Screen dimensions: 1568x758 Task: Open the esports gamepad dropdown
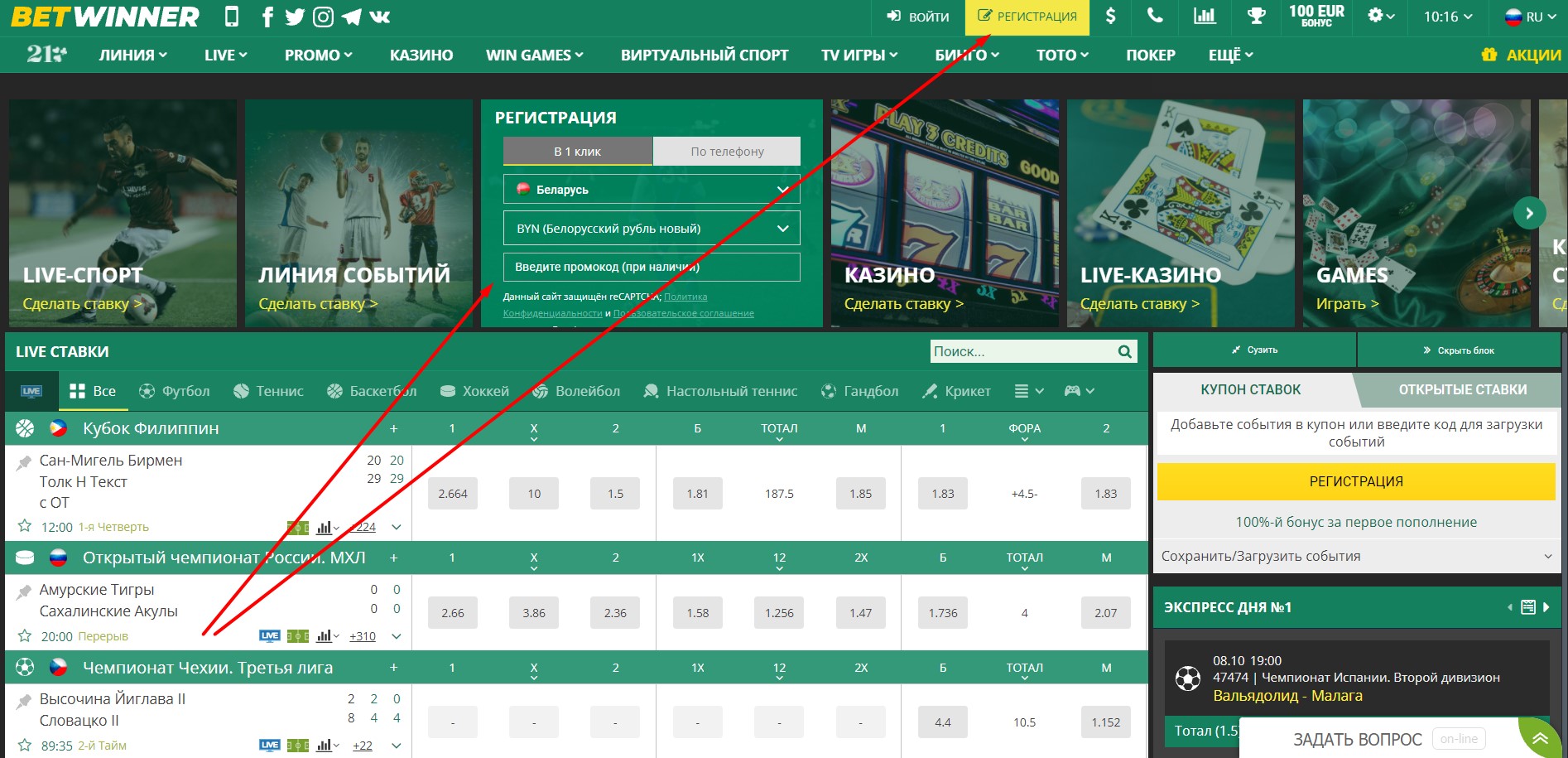click(x=1079, y=391)
